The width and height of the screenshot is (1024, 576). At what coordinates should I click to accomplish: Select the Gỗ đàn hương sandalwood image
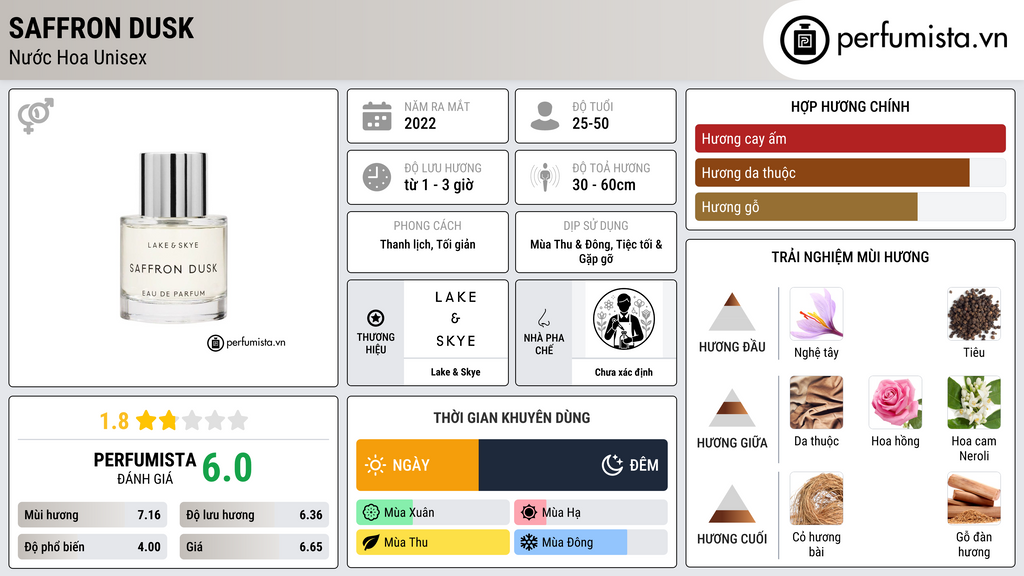pos(974,499)
